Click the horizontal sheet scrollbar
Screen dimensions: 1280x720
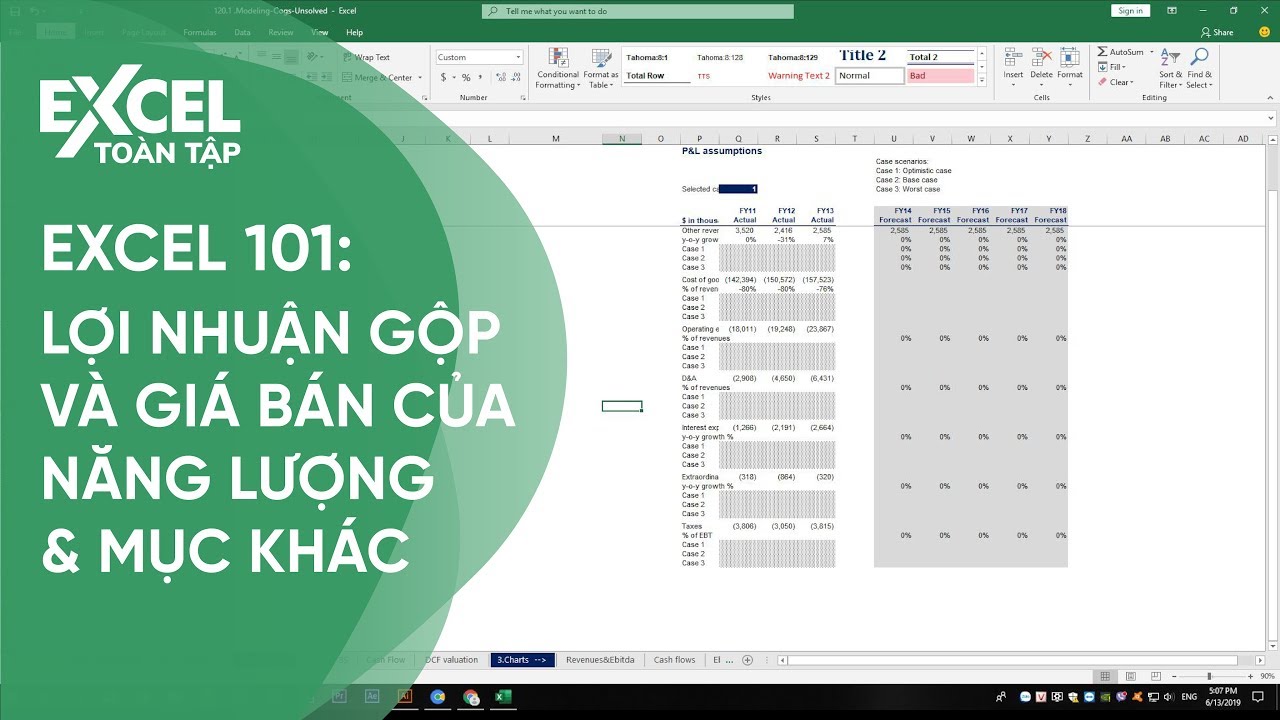1013,660
